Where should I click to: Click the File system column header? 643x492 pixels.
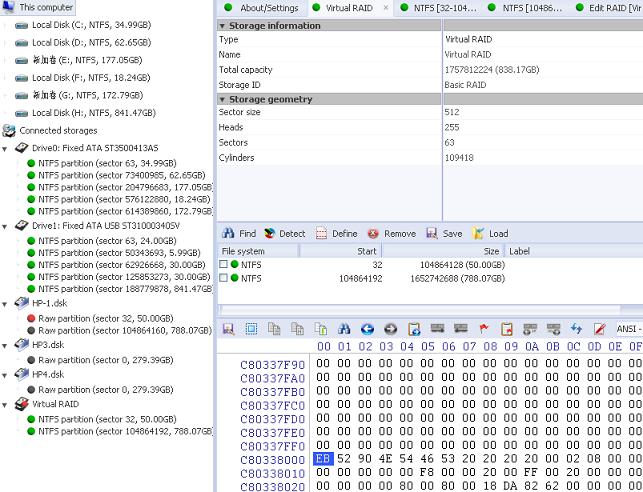[258, 251]
